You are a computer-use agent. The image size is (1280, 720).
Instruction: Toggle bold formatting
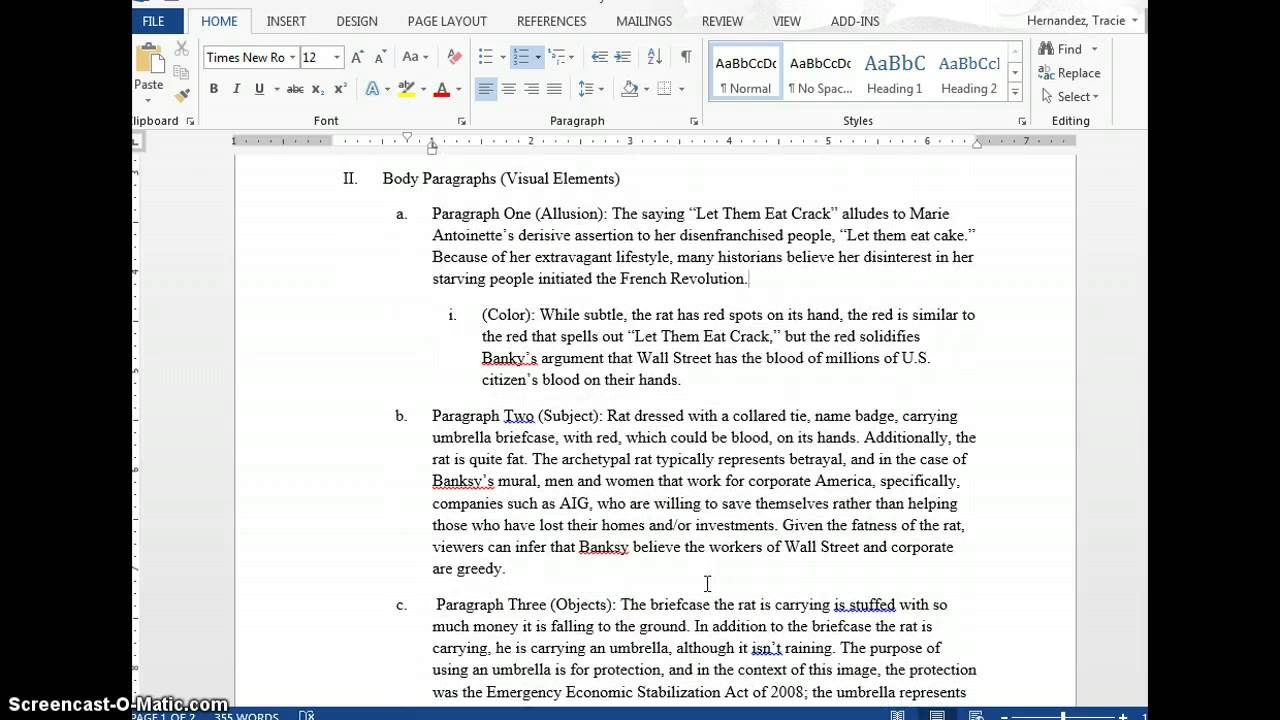[214, 89]
